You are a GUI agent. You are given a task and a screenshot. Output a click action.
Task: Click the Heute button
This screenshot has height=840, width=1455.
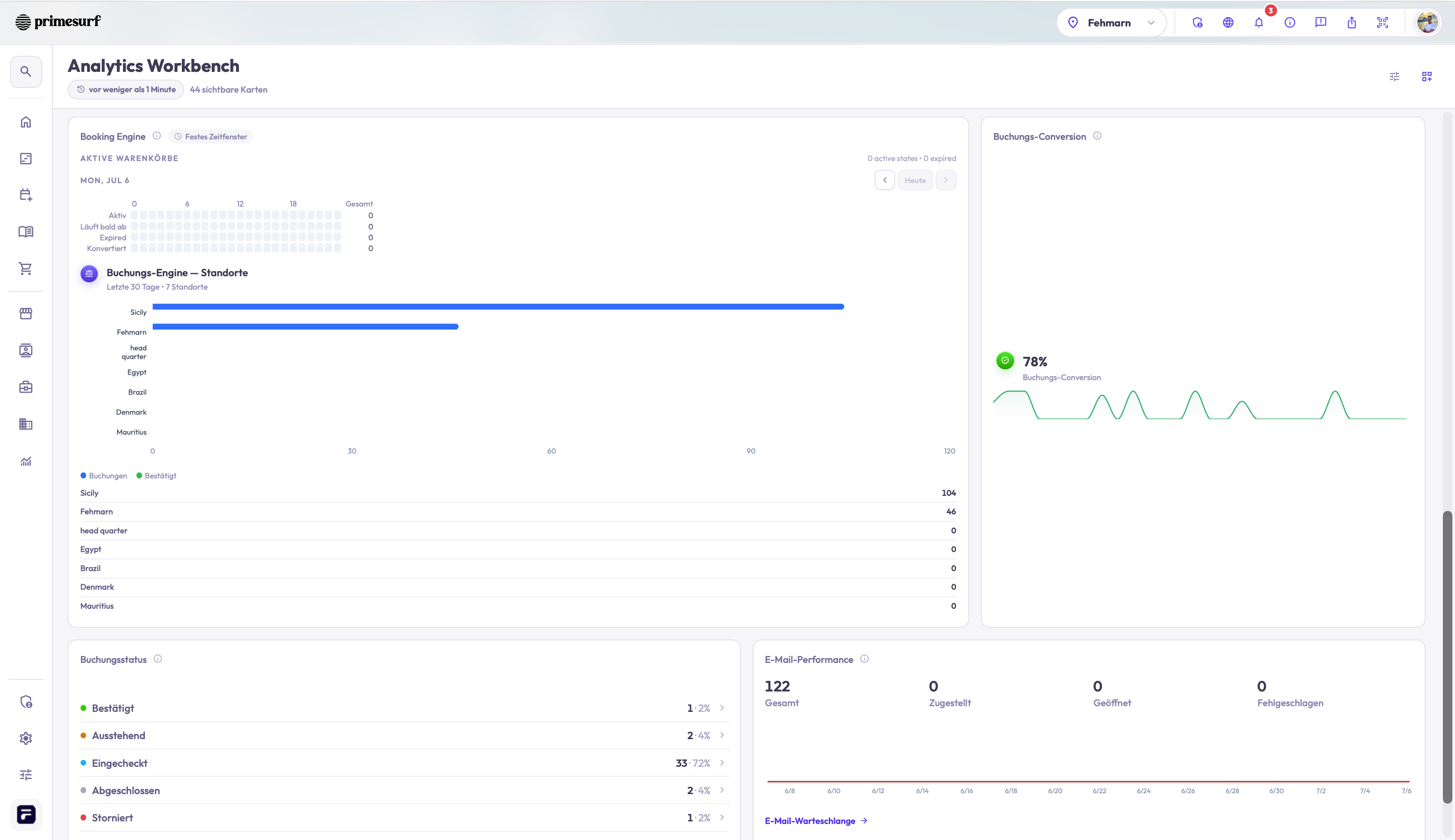tap(915, 180)
